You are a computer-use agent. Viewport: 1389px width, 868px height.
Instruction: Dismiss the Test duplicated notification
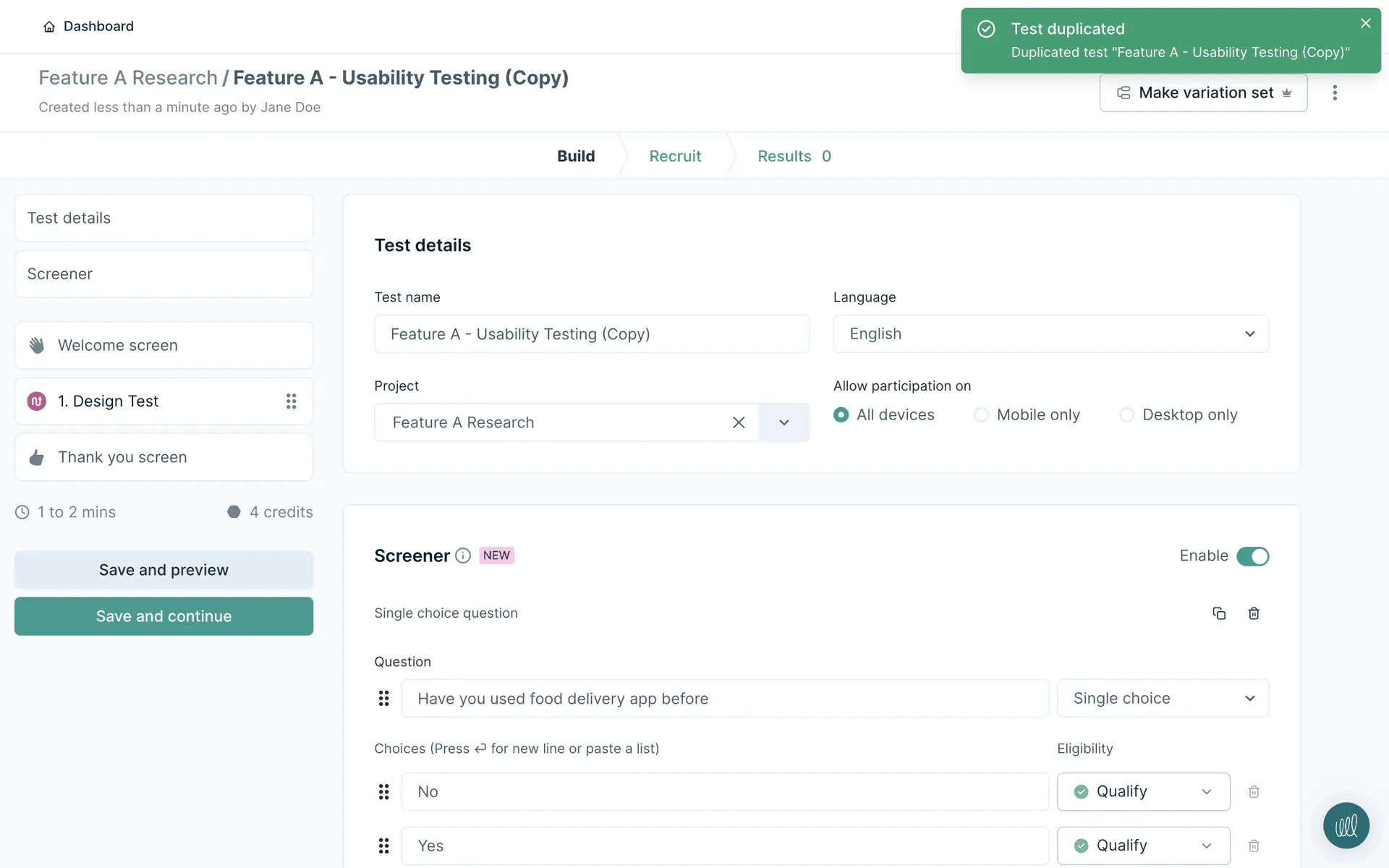(x=1365, y=23)
